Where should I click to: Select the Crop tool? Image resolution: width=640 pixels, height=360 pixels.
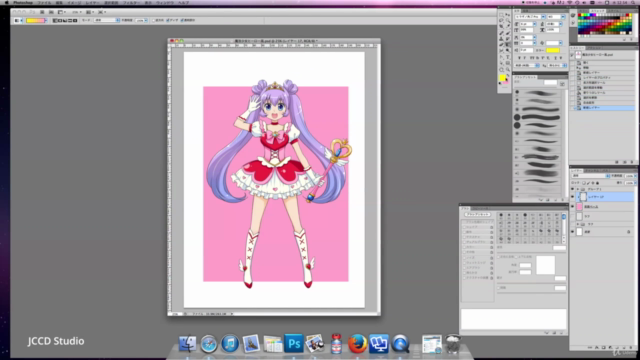[x=501, y=26]
